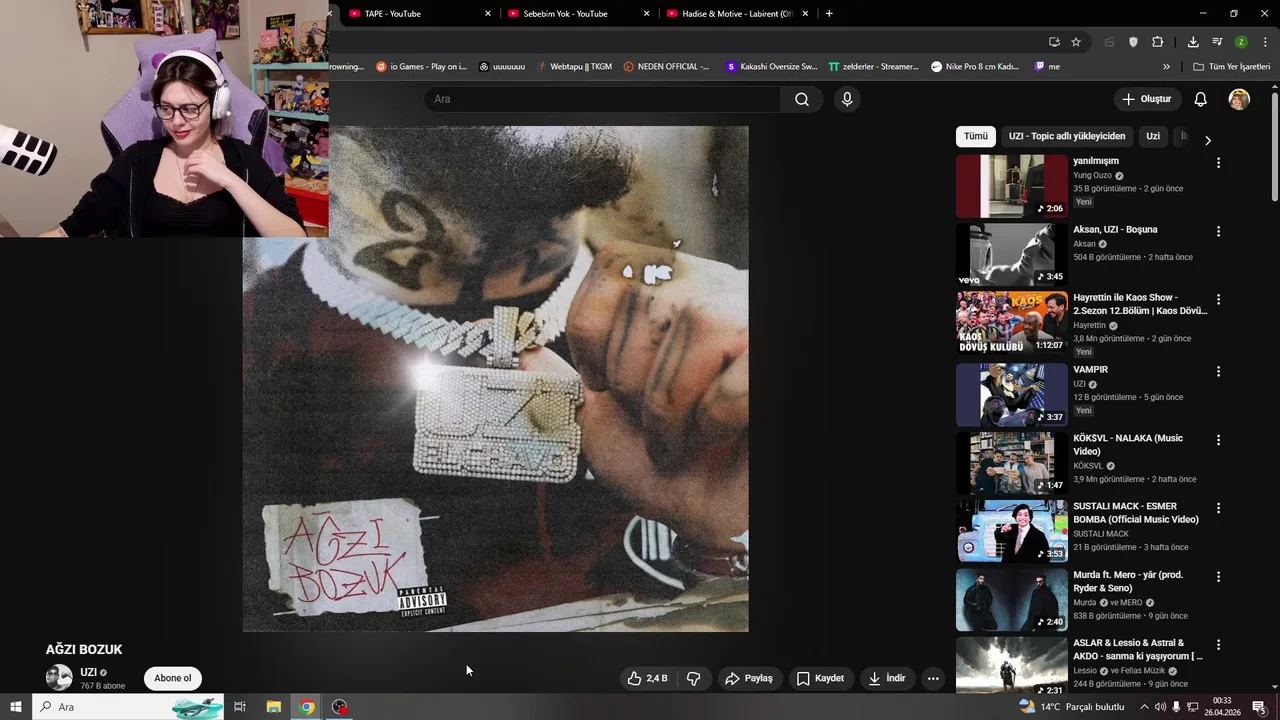Open more actions for the video
The width and height of the screenshot is (1280, 720).
(x=933, y=678)
